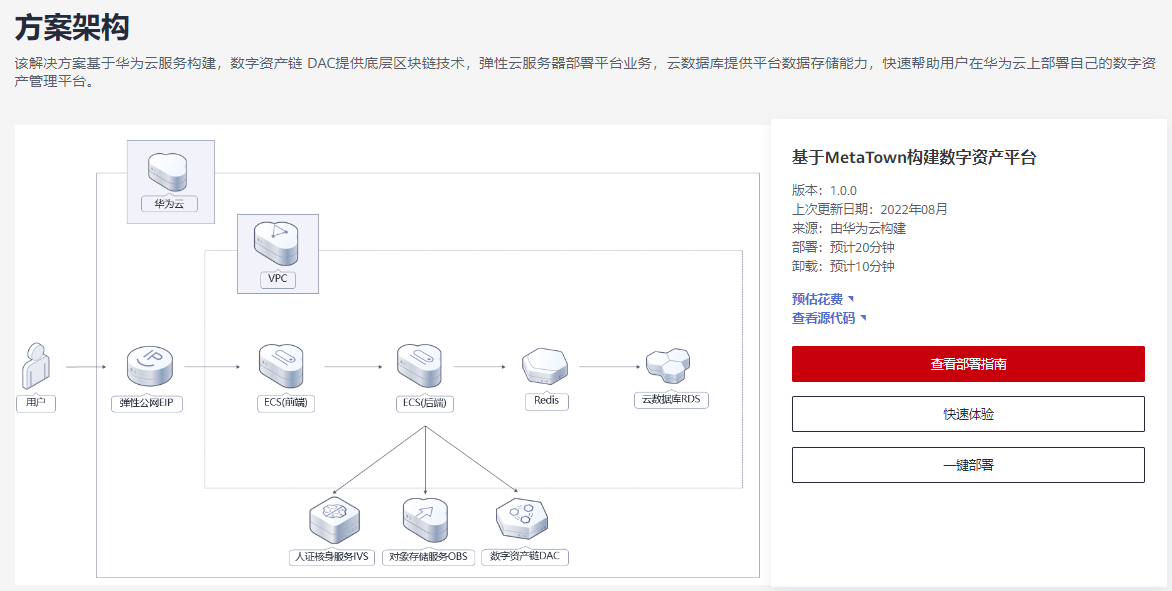This screenshot has width=1172, height=591.
Task: Select the VPC icon in the diagram
Action: click(x=279, y=245)
